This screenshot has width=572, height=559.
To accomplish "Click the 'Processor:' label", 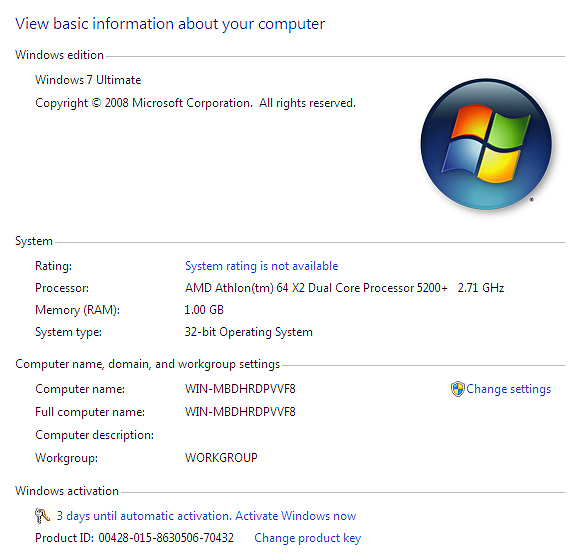I will tap(62, 288).
